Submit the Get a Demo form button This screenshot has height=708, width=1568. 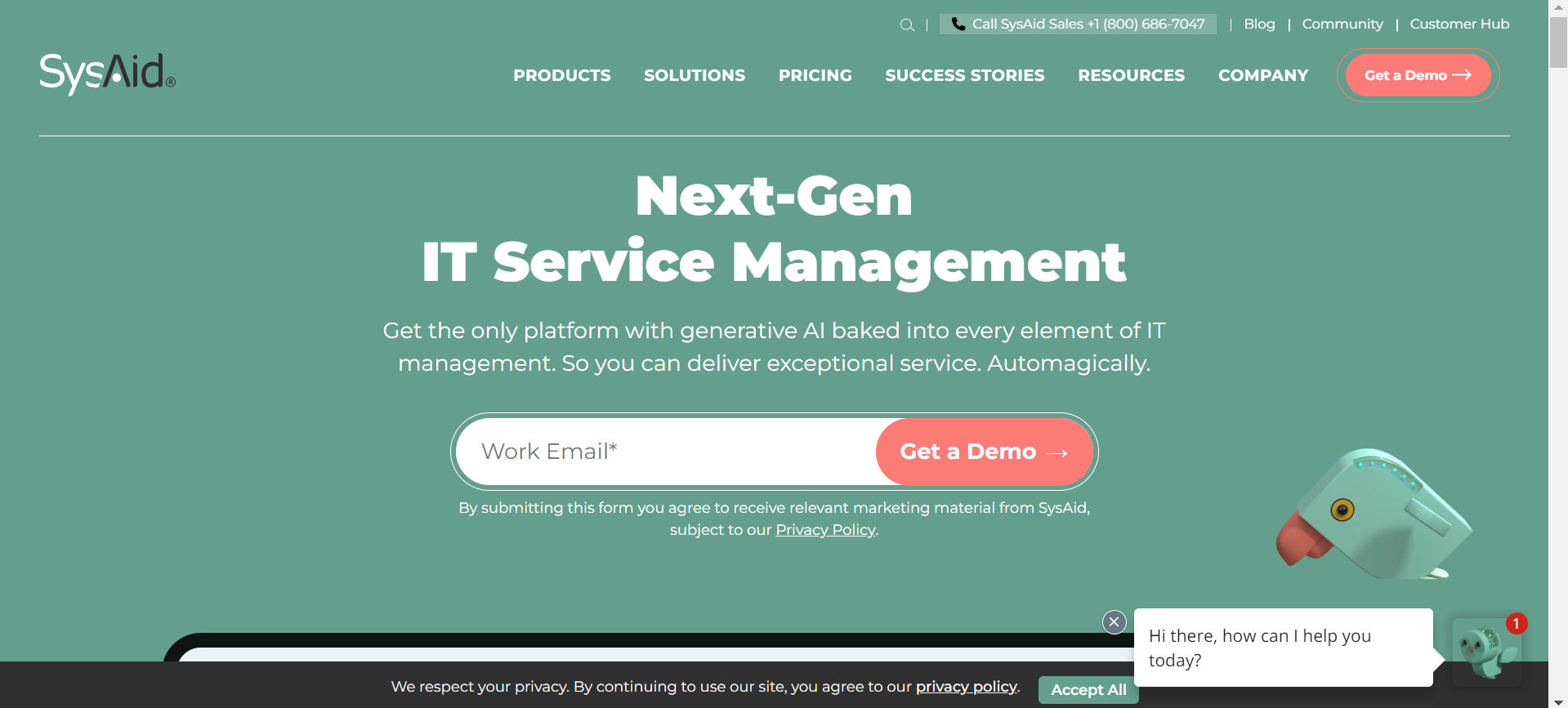tap(984, 452)
